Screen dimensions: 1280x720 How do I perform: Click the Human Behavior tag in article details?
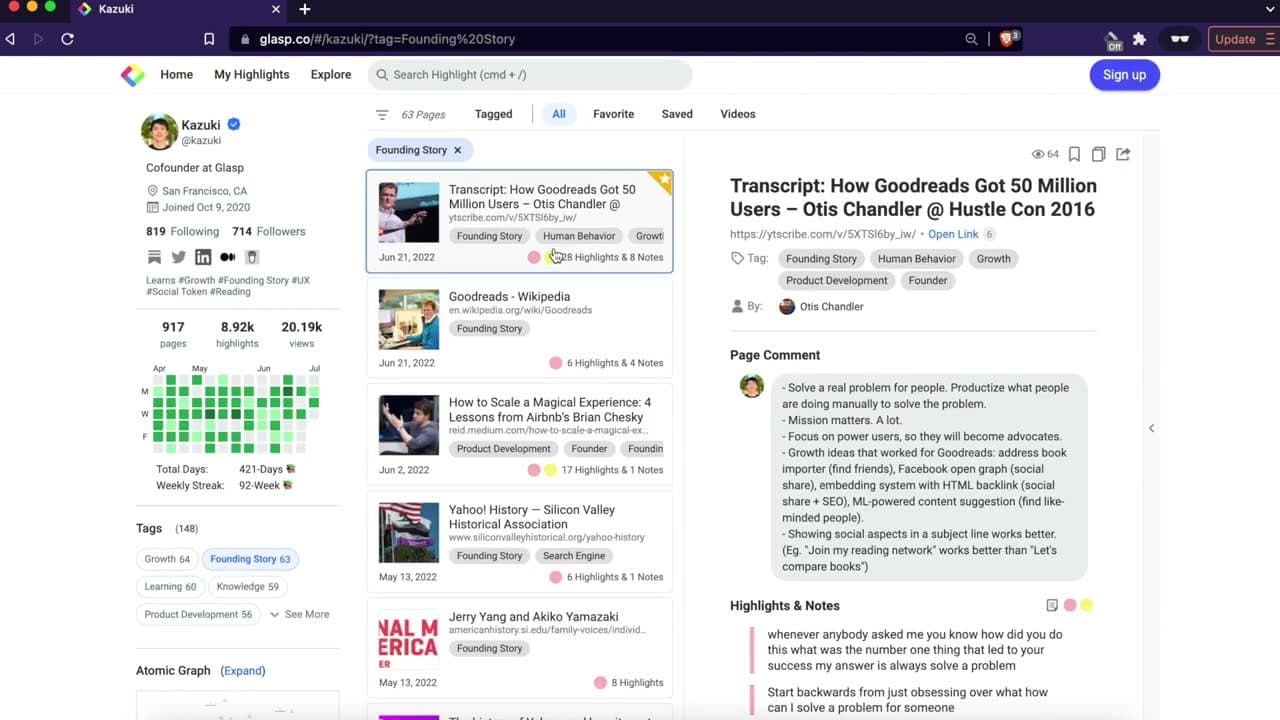coord(916,258)
